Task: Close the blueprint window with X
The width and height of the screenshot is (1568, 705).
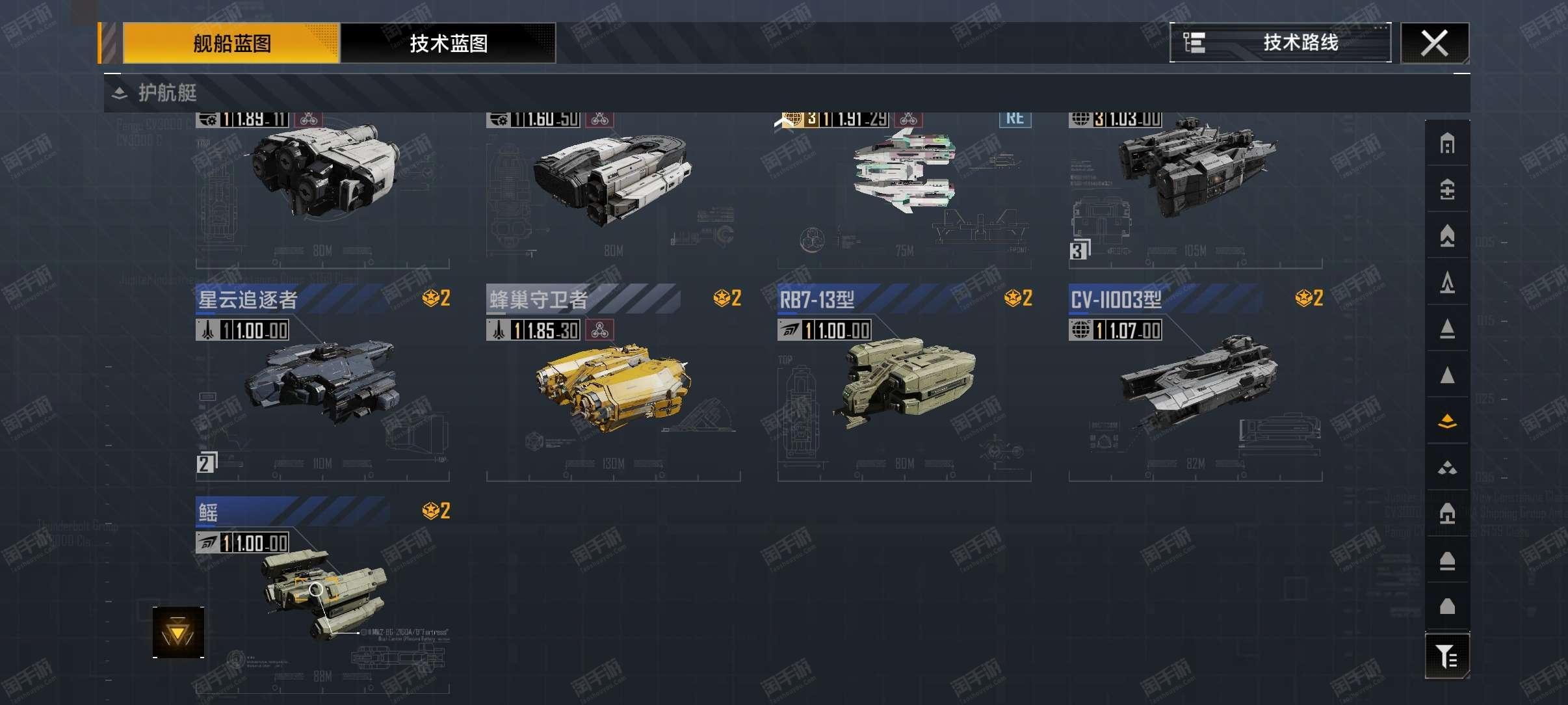Action: pyautogui.click(x=1434, y=43)
